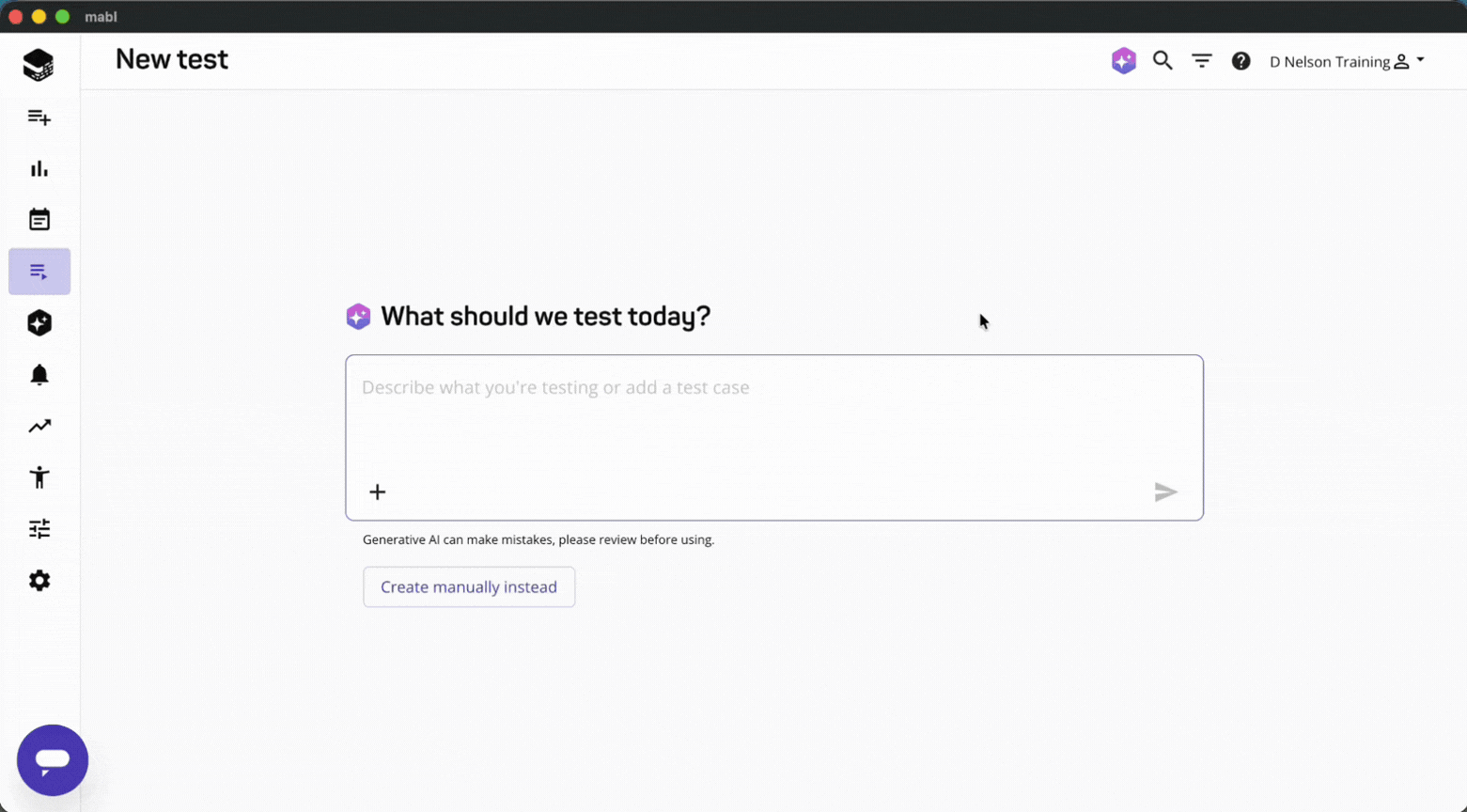
Task: Open the bar chart dashboard icon
Action: tap(39, 169)
